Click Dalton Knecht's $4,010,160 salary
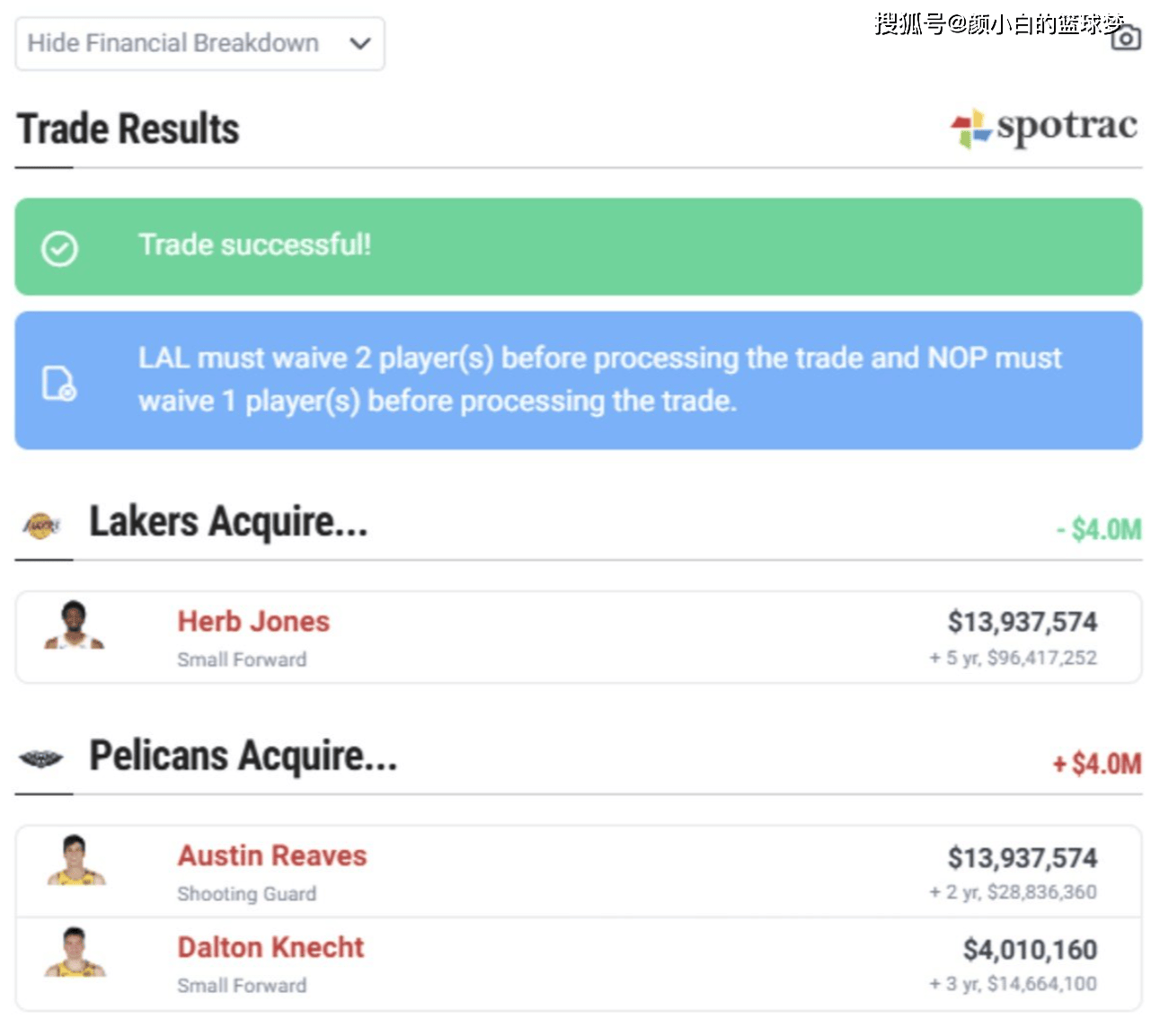The width and height of the screenshot is (1151, 1036). [1030, 950]
